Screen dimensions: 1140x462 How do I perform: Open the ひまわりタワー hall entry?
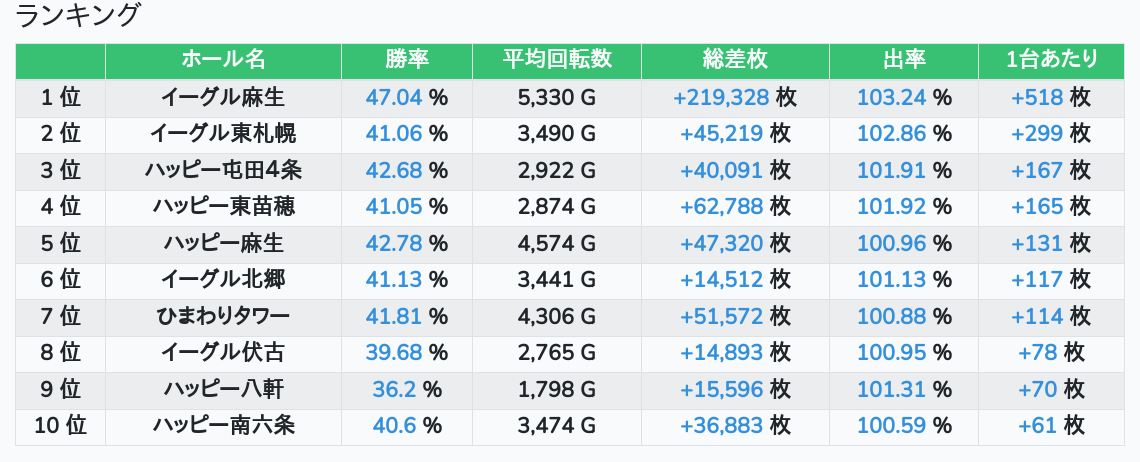[223, 317]
